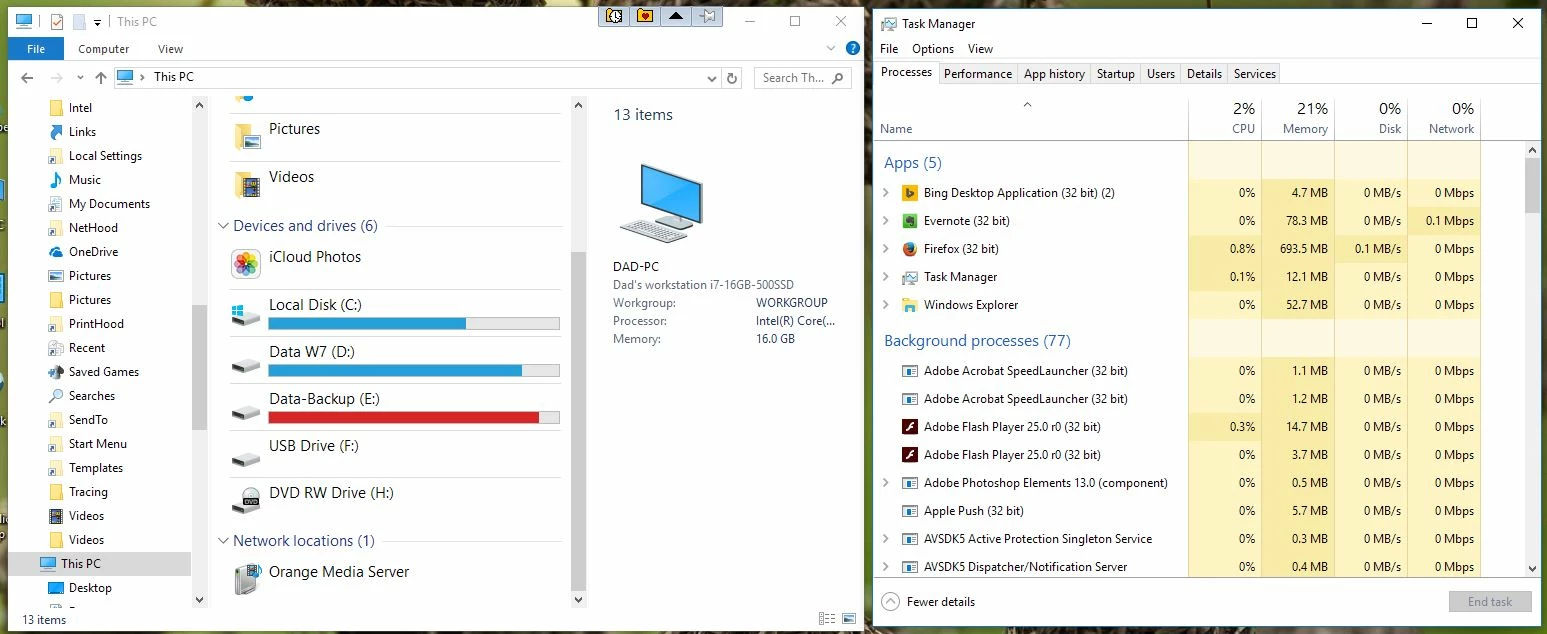Switch to the Startup tab

coord(1116,73)
